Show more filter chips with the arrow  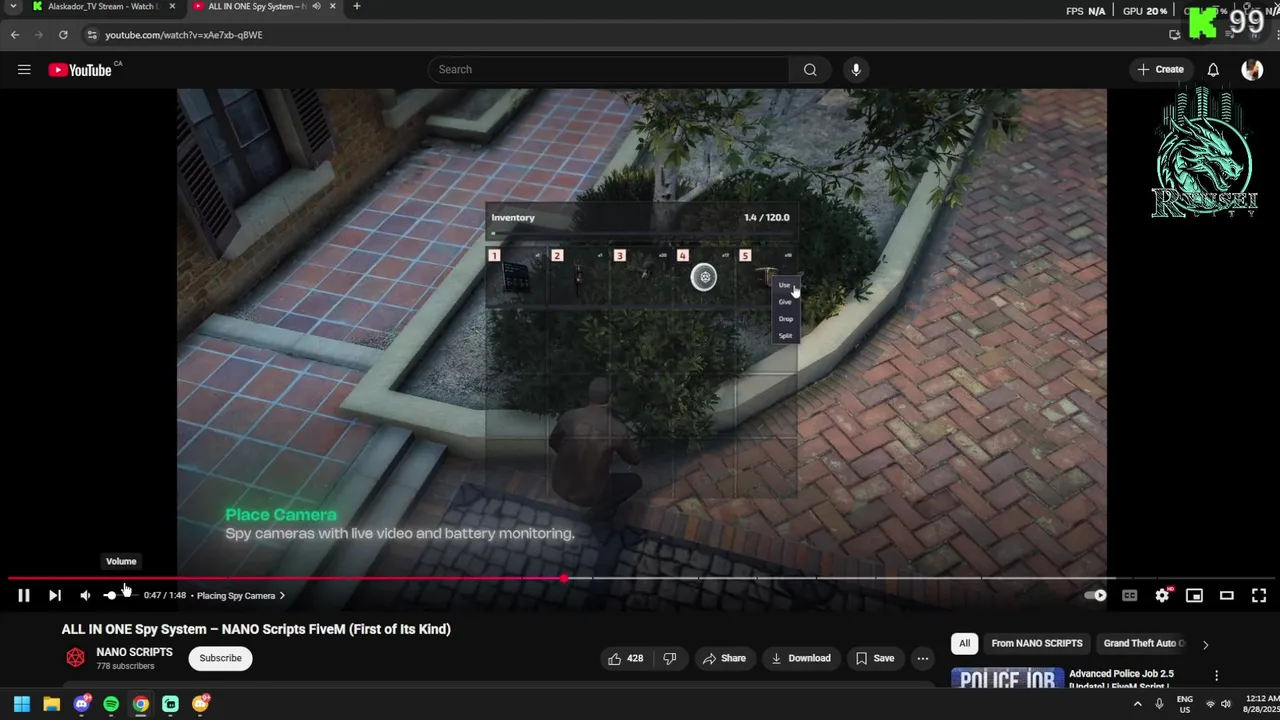click(x=1205, y=644)
